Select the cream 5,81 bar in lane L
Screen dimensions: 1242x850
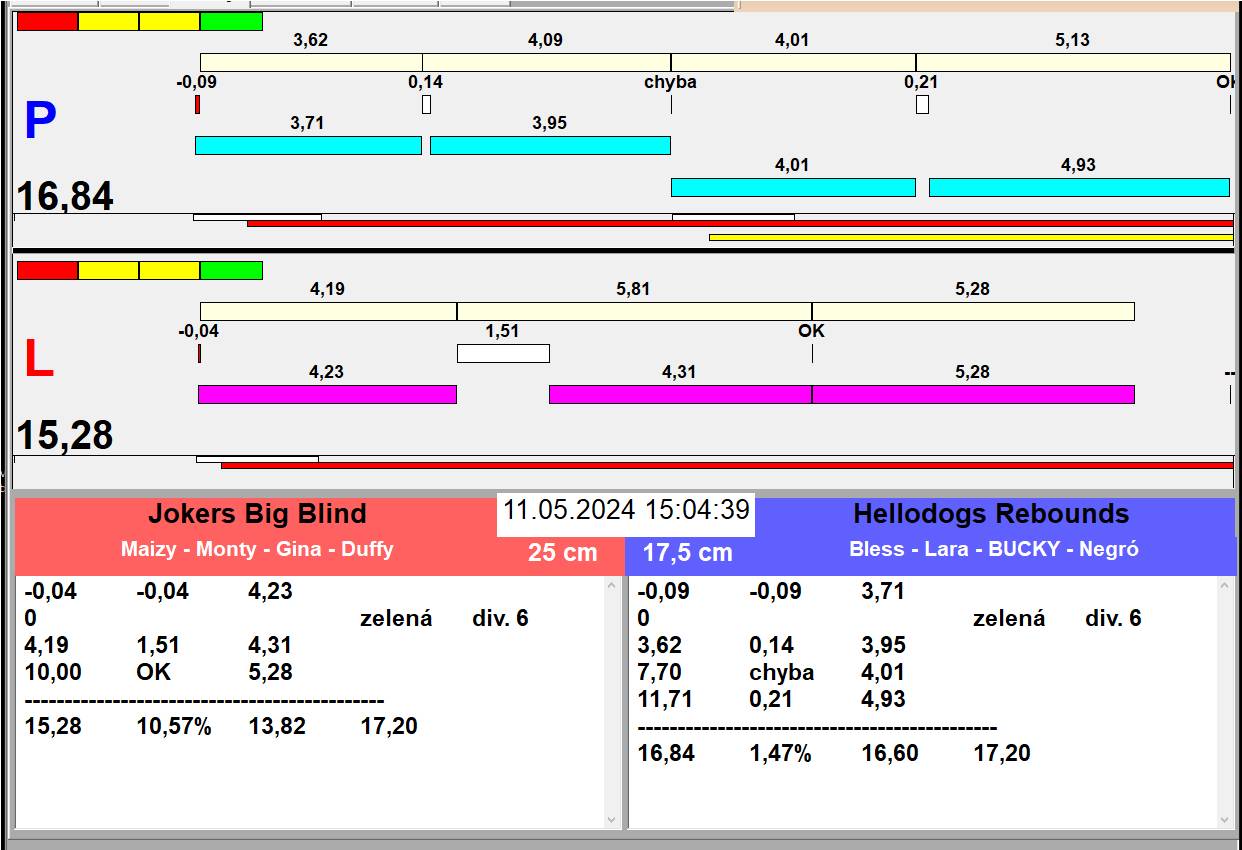[634, 311]
